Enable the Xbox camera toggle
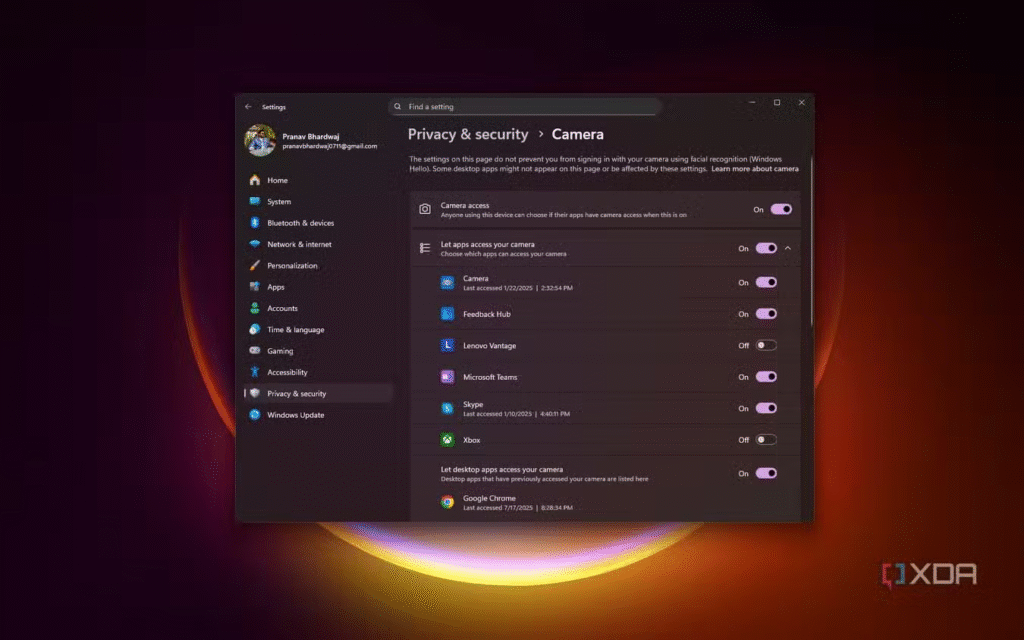The height and width of the screenshot is (640, 1024). [x=766, y=440]
